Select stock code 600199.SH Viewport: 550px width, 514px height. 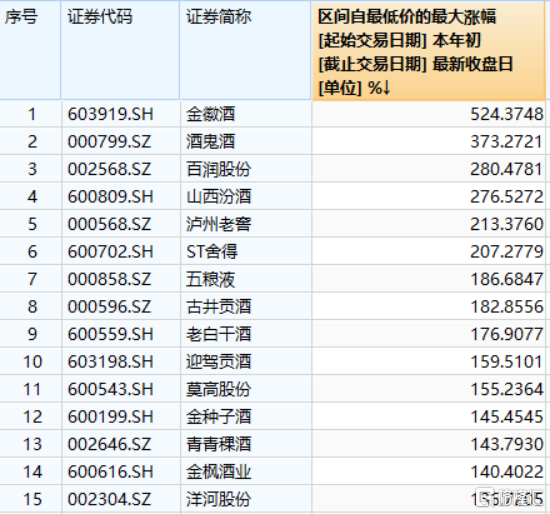[x=110, y=417]
